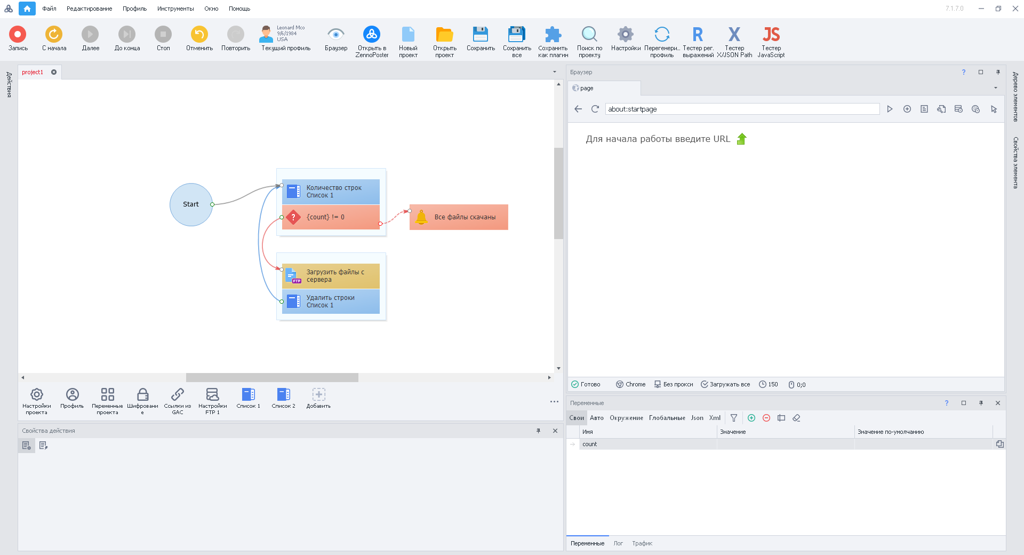The height and width of the screenshot is (555, 1024).
Task: Click the red Запись record button
Action: (x=17, y=38)
